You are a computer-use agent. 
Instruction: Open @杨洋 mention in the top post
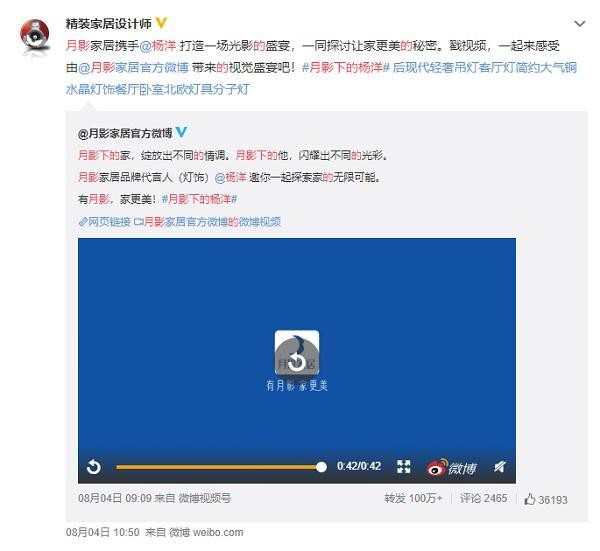point(158,46)
